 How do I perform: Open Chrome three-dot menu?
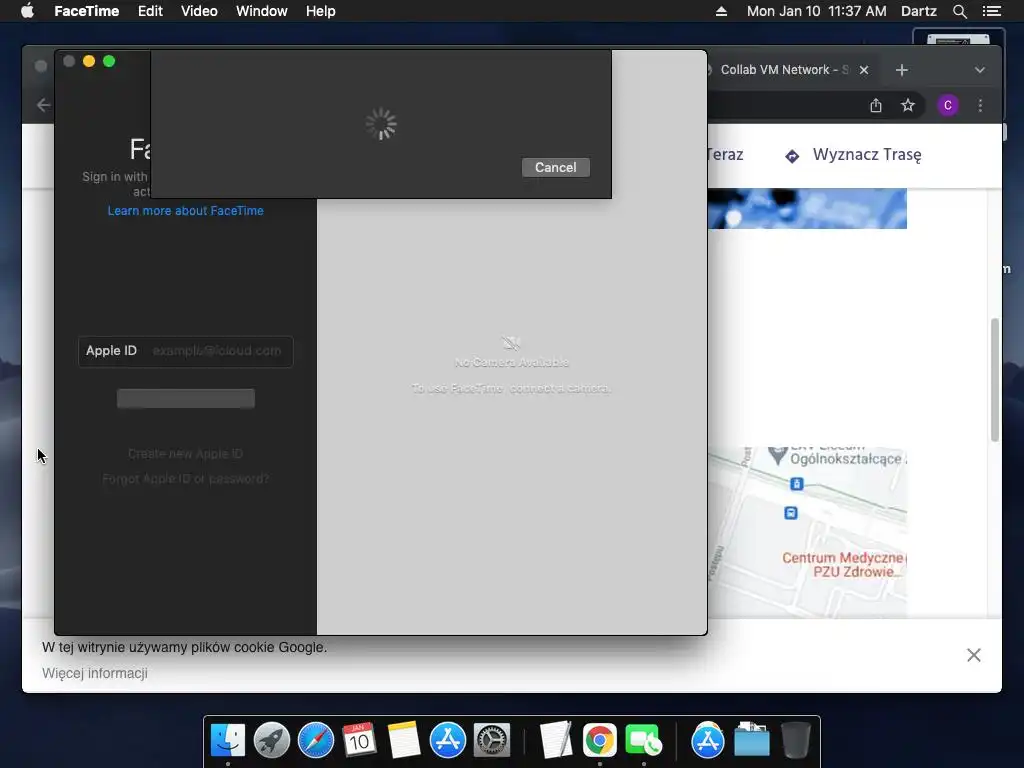click(980, 105)
